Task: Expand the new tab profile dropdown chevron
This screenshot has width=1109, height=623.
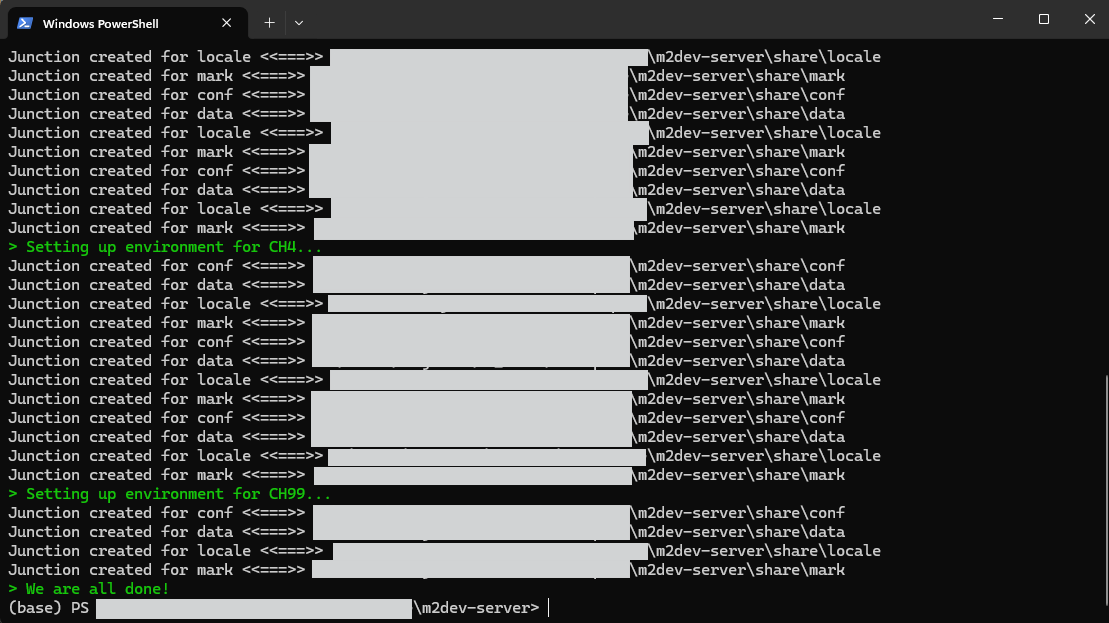Action: [298, 22]
